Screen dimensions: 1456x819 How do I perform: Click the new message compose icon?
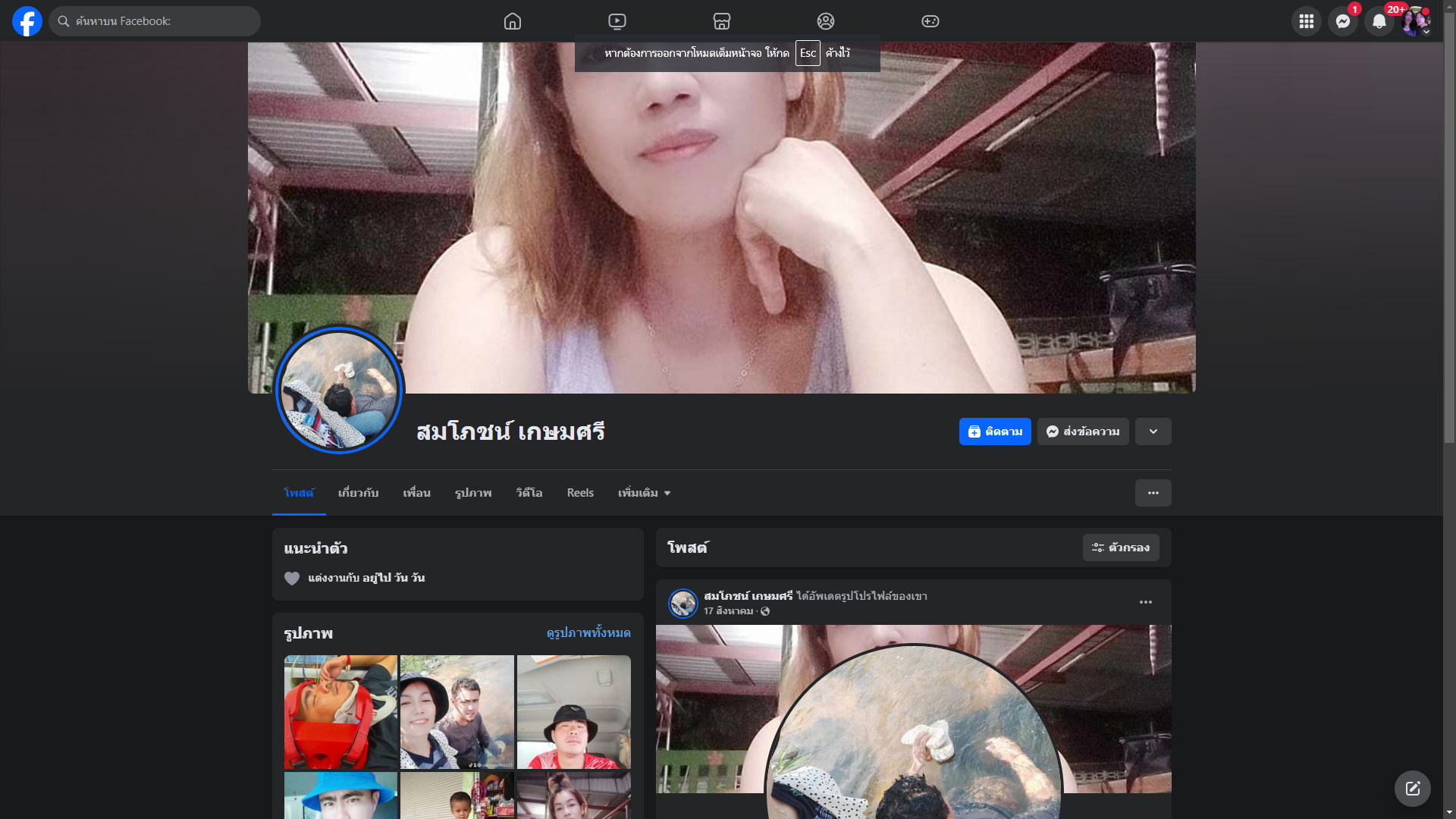pos(1412,789)
